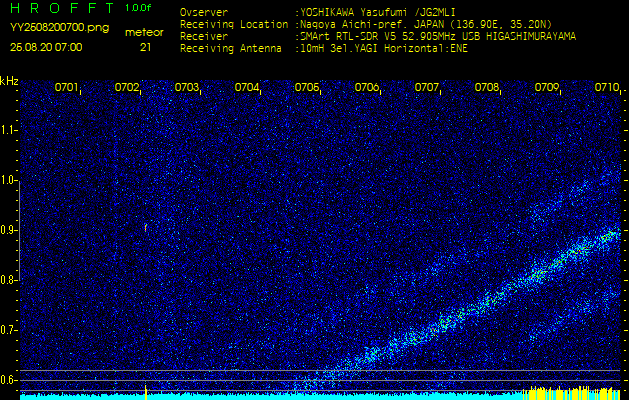Click the 0.9 frequency axis label
Image resolution: width=629 pixels, height=400 pixels.
coord(8,230)
